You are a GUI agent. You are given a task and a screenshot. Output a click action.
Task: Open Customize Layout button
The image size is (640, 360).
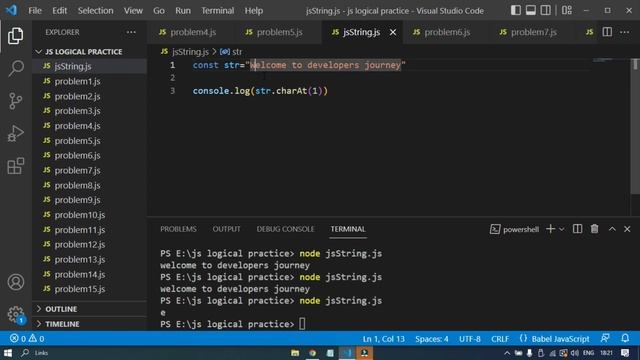(x=567, y=10)
